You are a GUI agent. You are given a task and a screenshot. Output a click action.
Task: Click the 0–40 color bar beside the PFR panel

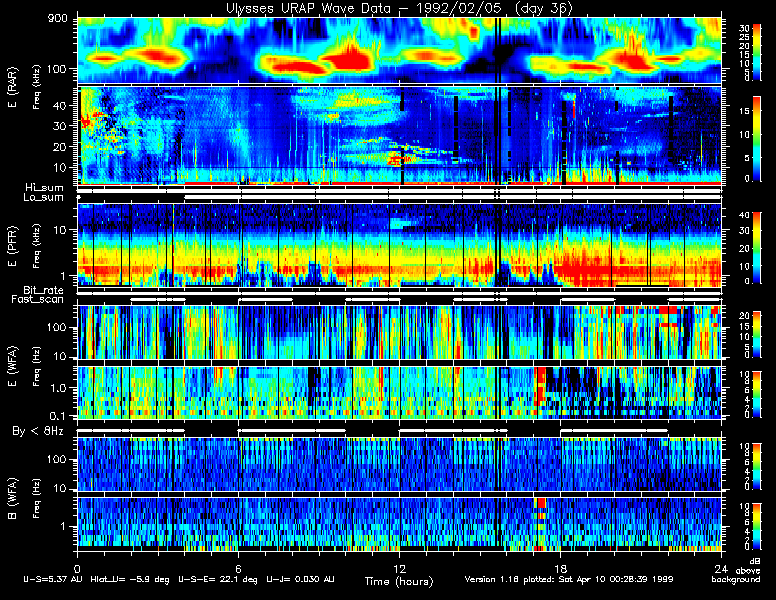[757, 248]
